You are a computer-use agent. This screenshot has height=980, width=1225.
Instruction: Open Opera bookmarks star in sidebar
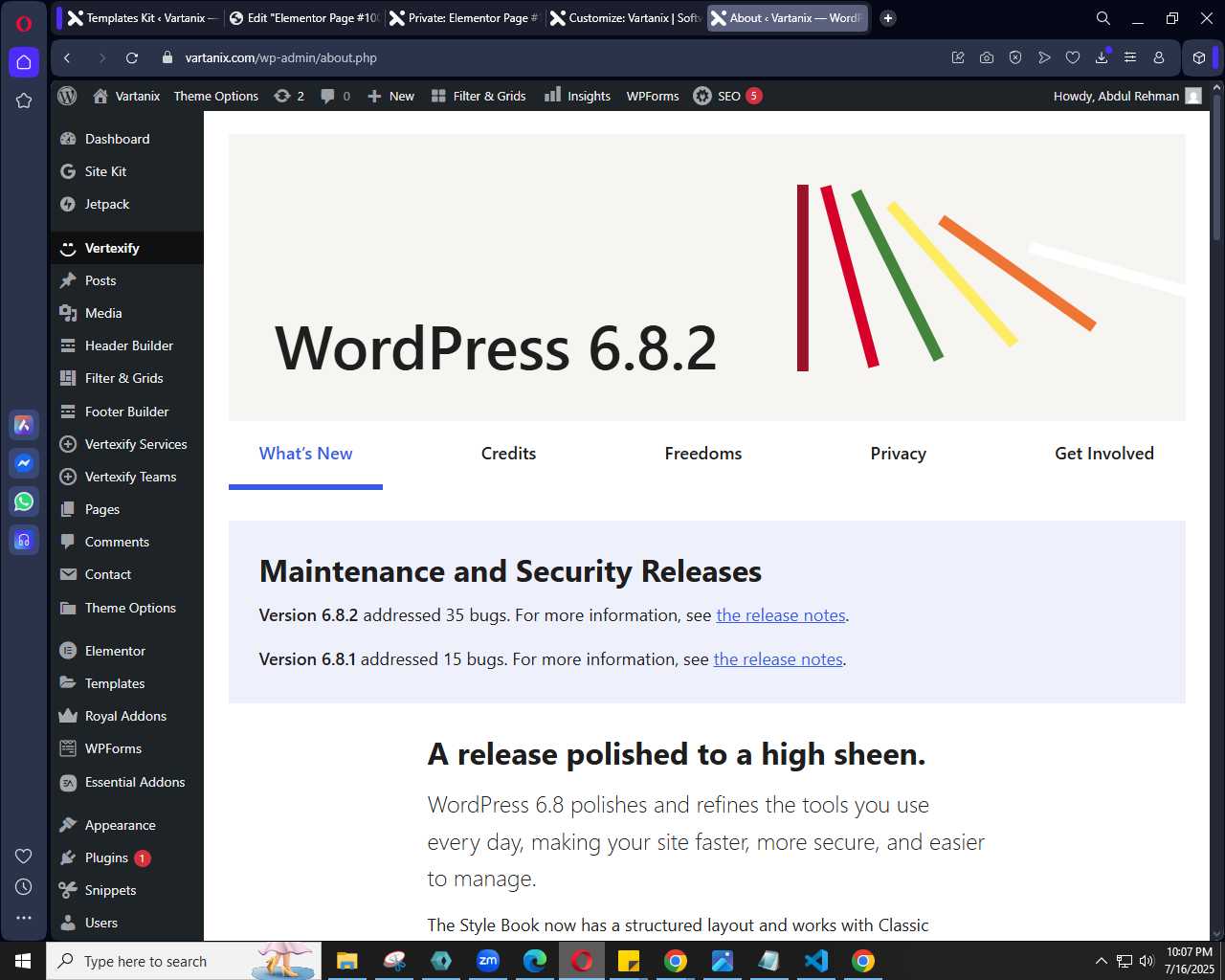click(24, 100)
